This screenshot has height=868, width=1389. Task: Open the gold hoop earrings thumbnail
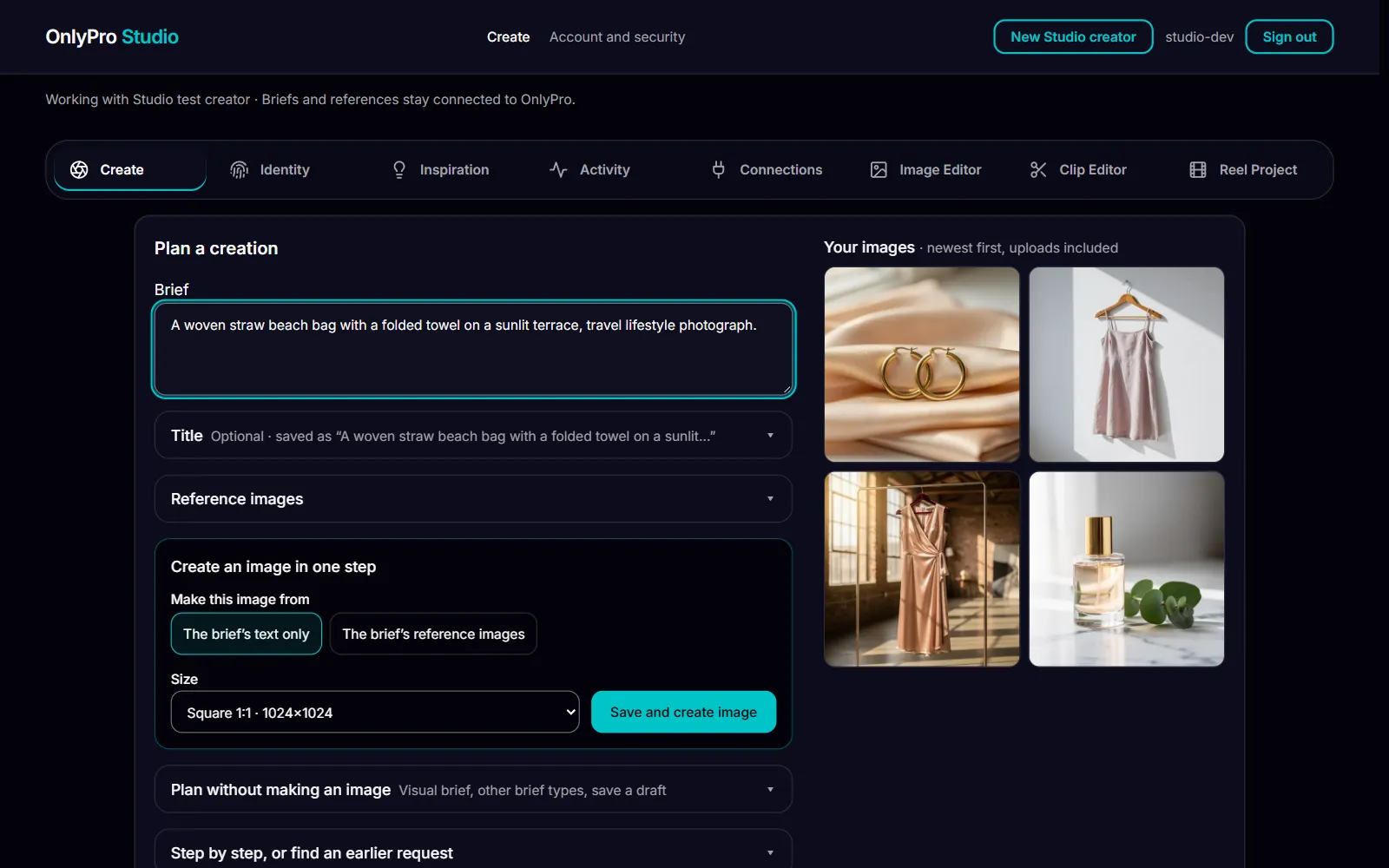coord(922,365)
